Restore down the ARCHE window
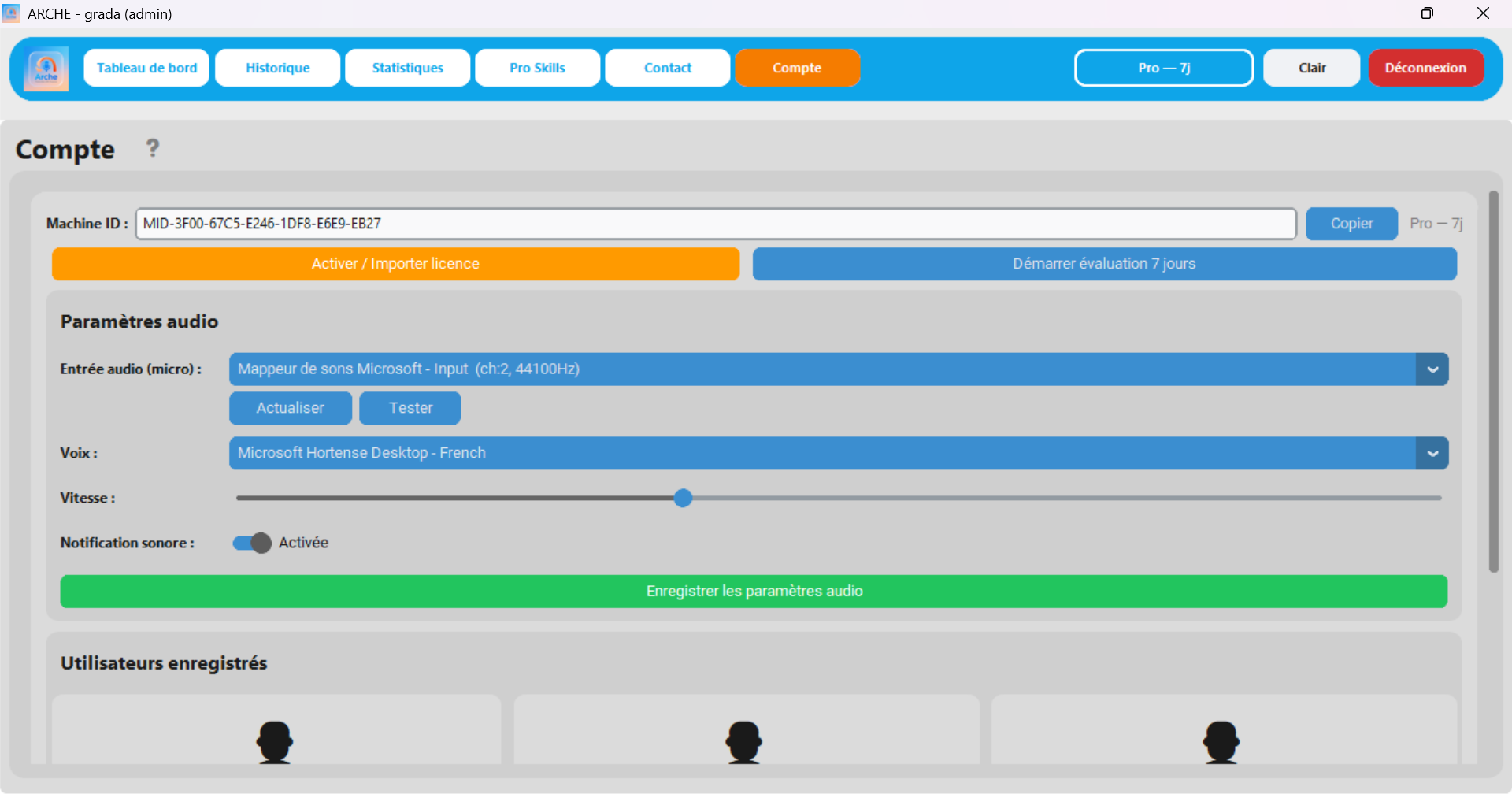 click(1427, 13)
